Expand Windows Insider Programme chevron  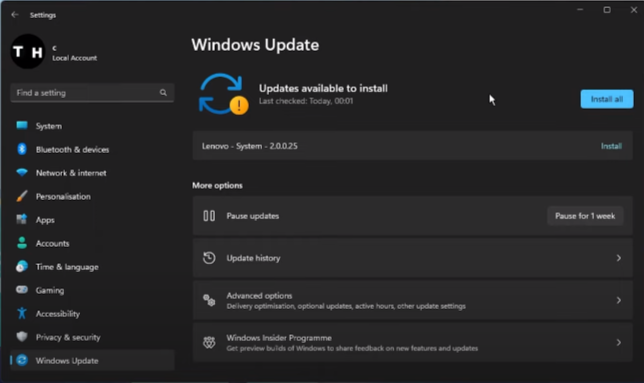[619, 342]
